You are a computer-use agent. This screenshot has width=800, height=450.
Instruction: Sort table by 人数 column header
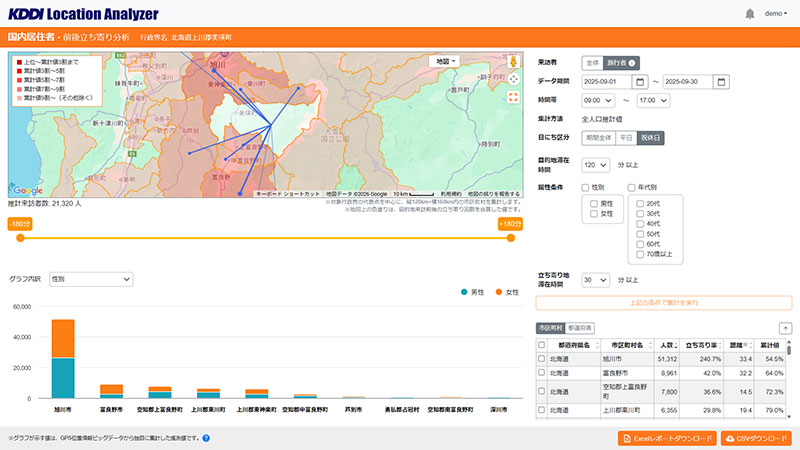click(x=669, y=344)
